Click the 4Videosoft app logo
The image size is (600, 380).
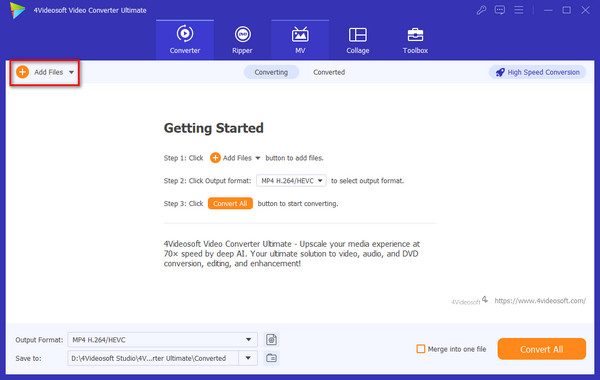point(17,10)
